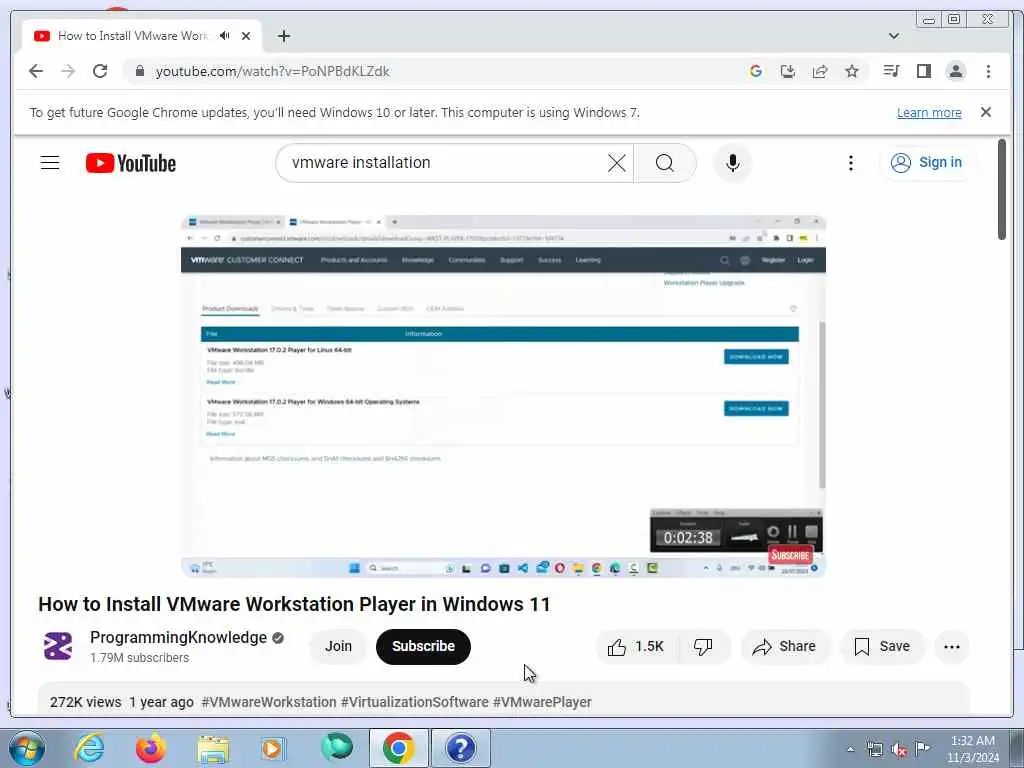The width and height of the screenshot is (1024, 768).
Task: Run search with the magnifier button
Action: click(664, 163)
